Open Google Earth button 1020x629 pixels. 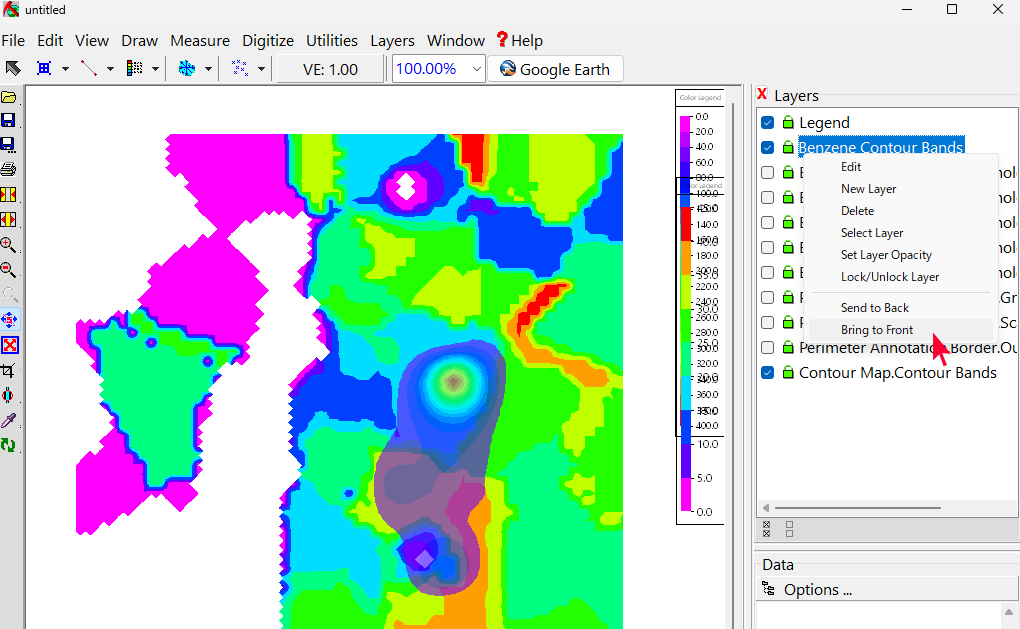[x=555, y=69]
